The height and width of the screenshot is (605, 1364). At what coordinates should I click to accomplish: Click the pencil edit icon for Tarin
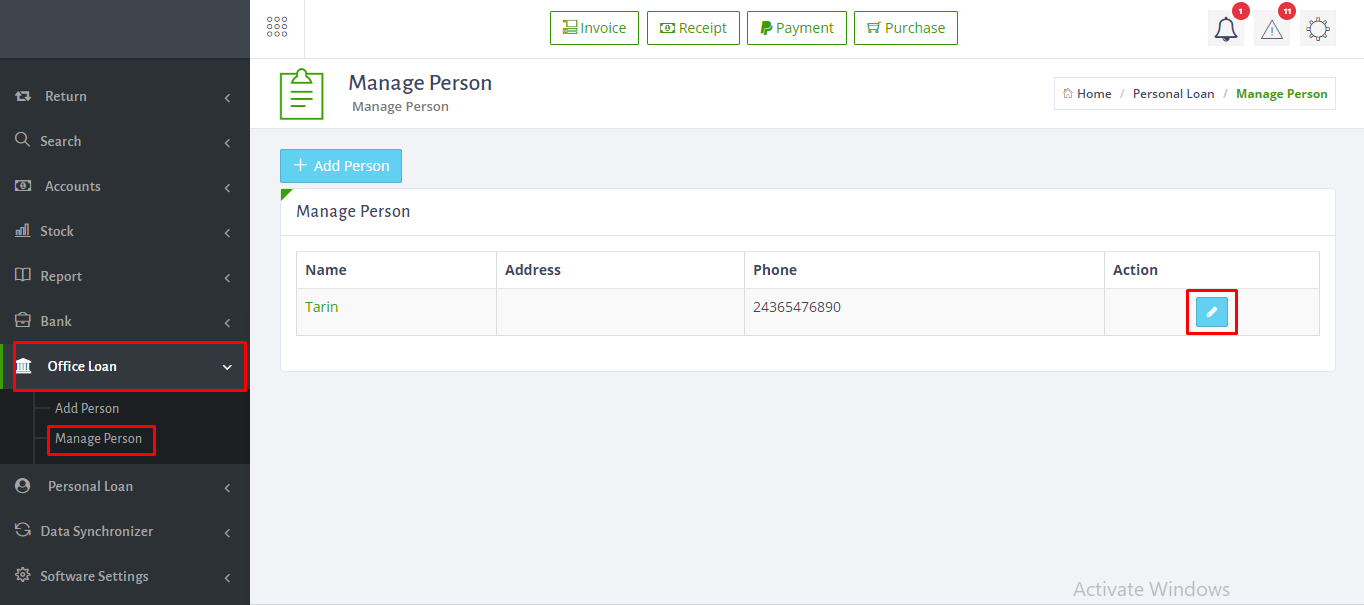pyautogui.click(x=1211, y=312)
